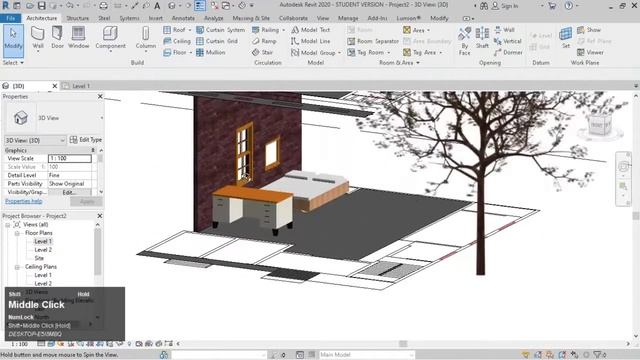The width and height of the screenshot is (640, 360).
Task: Switch to the Structure ribbon tab
Action: coord(77,18)
